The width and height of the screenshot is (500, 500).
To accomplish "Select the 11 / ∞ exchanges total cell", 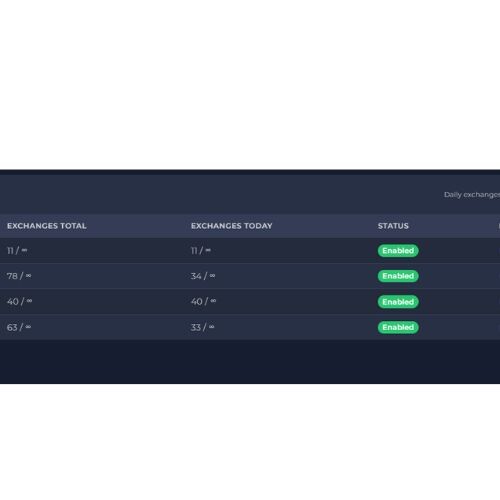I will click(x=17, y=251).
